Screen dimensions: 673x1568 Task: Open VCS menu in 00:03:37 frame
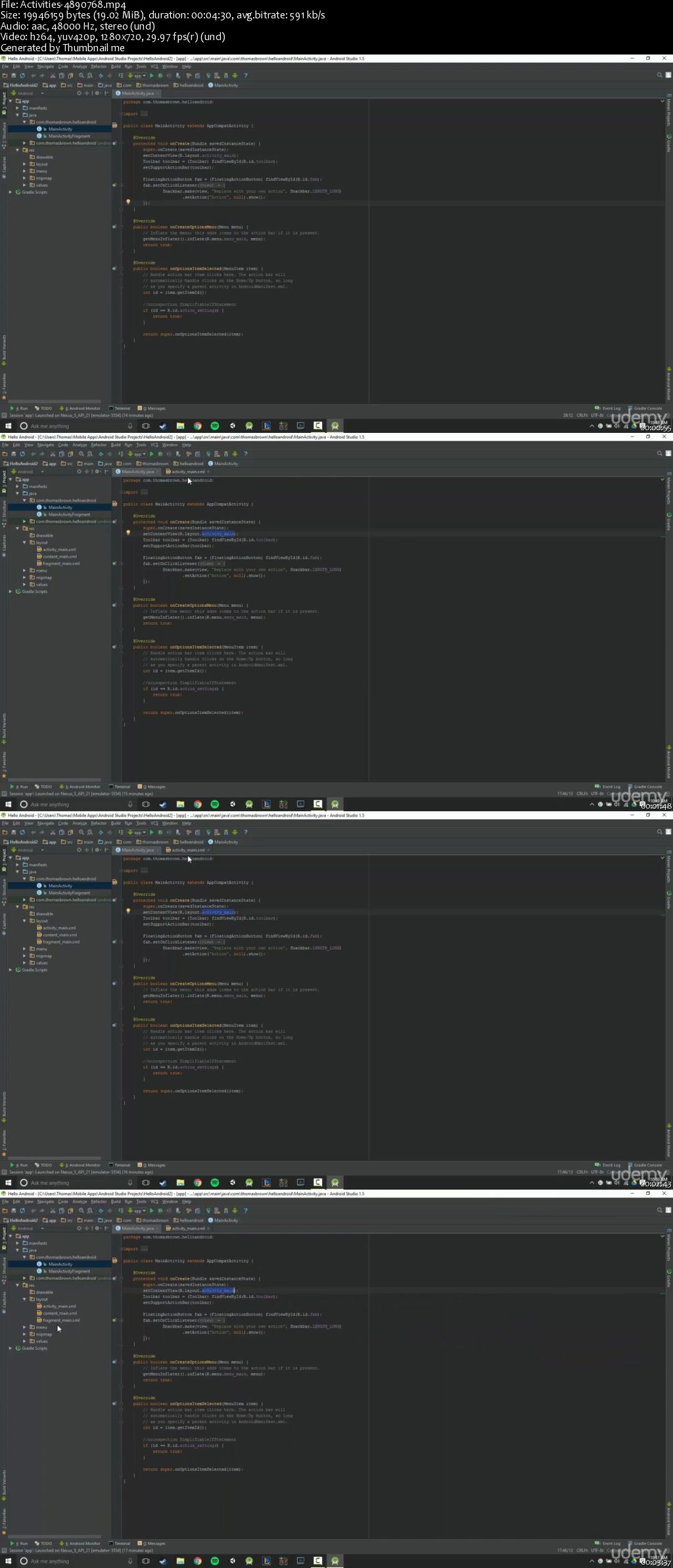tap(154, 1201)
